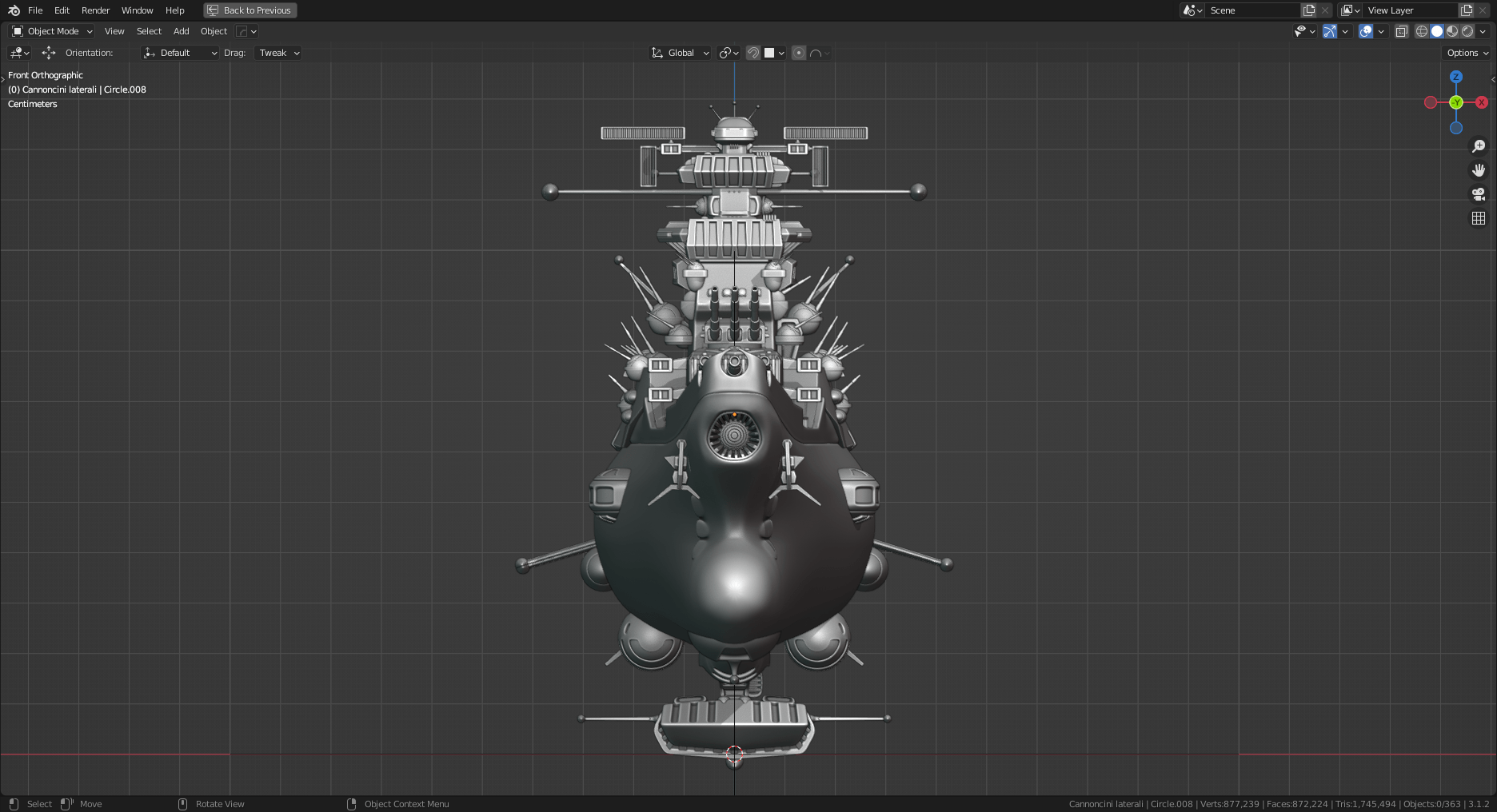Open the select mode curve dropdown
This screenshot has width=1497, height=812.
tap(247, 31)
